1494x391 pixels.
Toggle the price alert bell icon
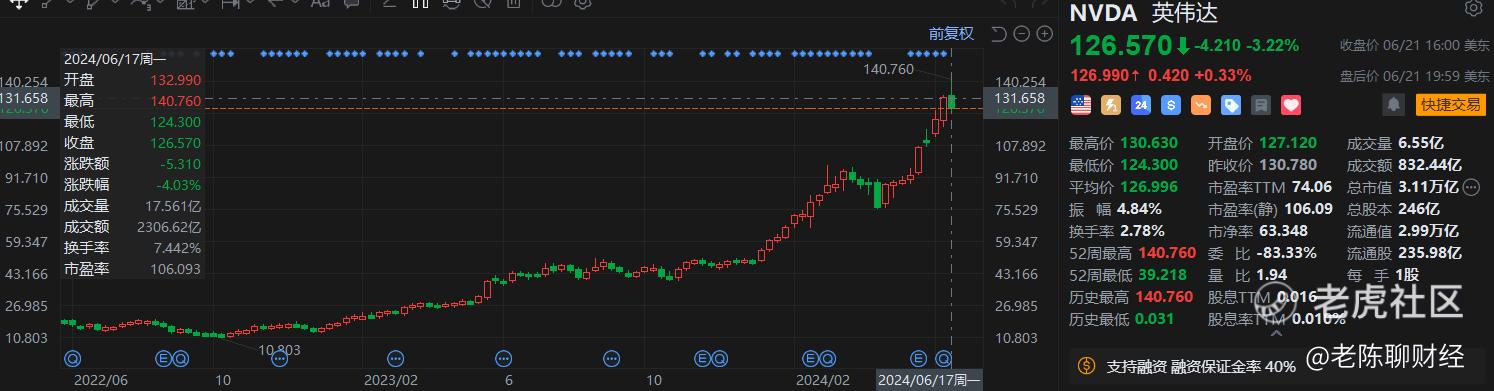pos(1393,104)
